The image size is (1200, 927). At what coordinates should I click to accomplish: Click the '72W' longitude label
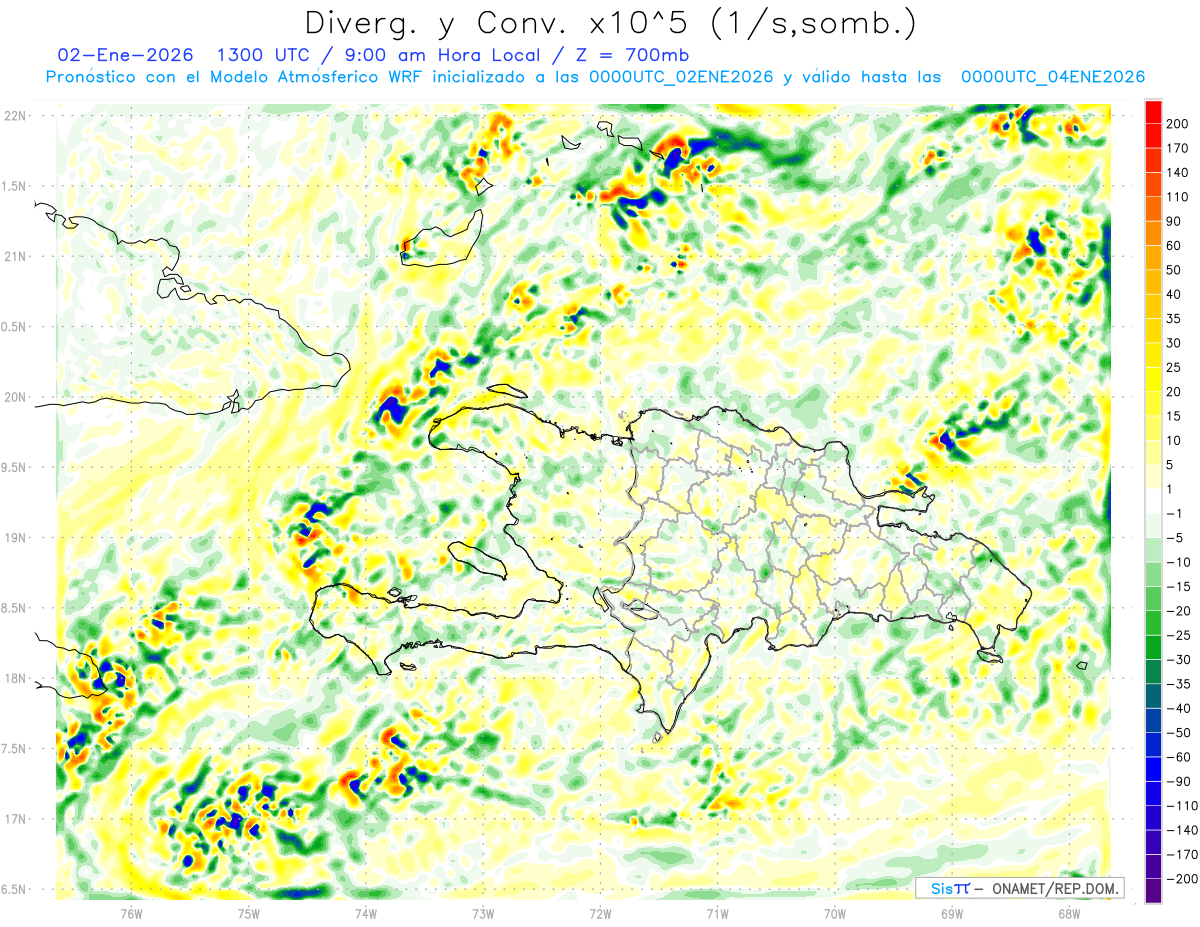(600, 913)
